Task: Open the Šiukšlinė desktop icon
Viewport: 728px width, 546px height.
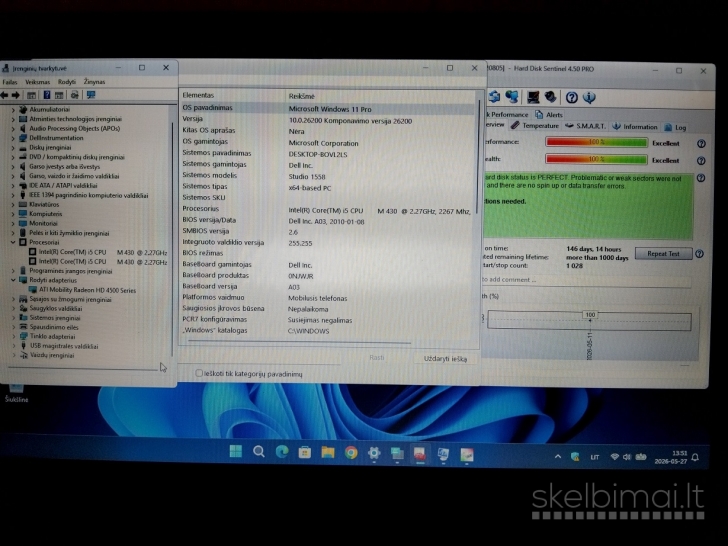Action: click(x=16, y=393)
